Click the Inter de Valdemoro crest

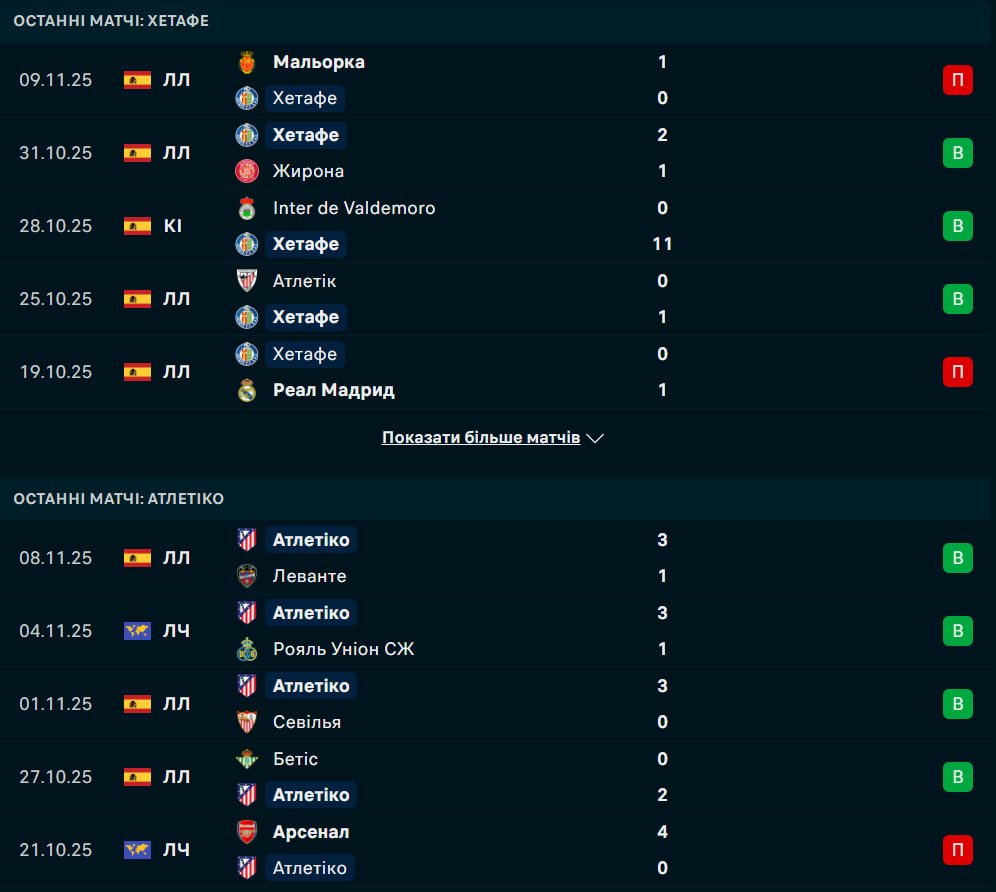pyautogui.click(x=246, y=208)
